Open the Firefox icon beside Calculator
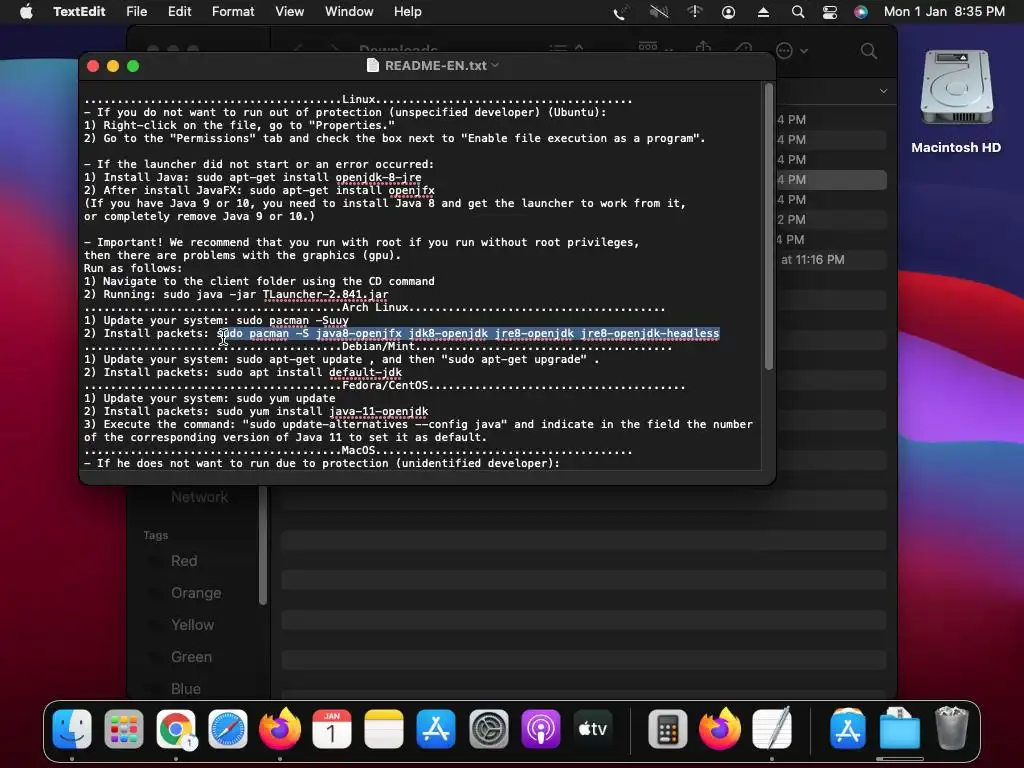 click(720, 729)
